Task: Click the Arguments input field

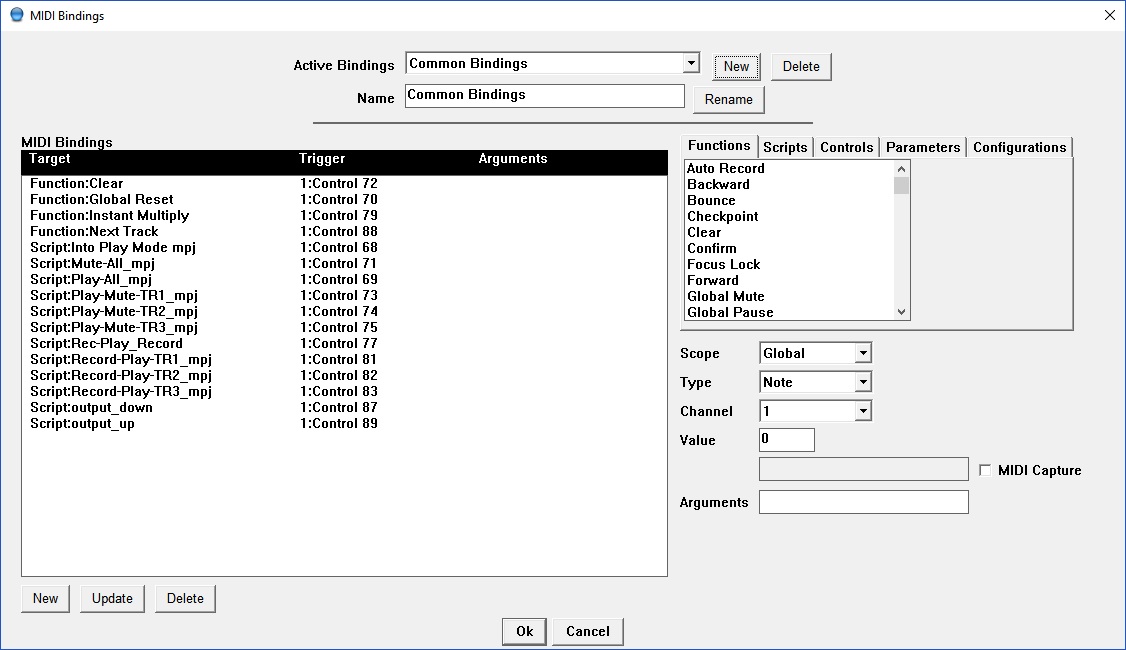Action: click(x=863, y=502)
